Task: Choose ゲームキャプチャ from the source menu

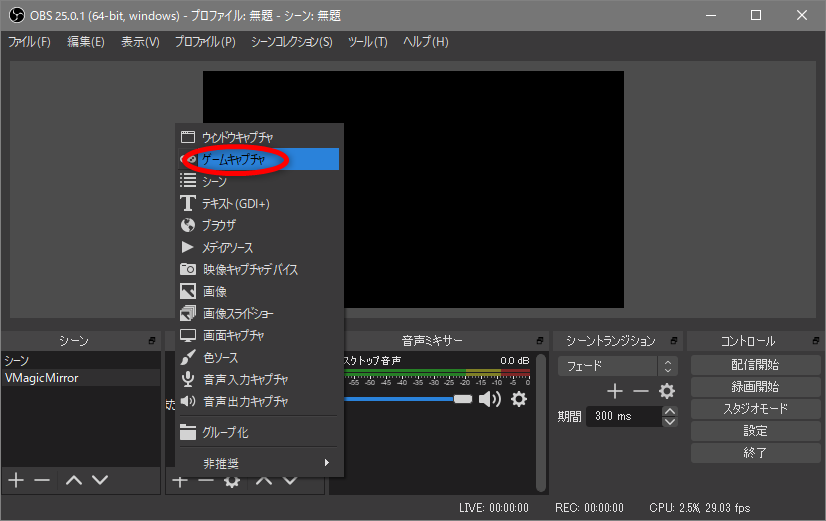Action: tap(259, 159)
